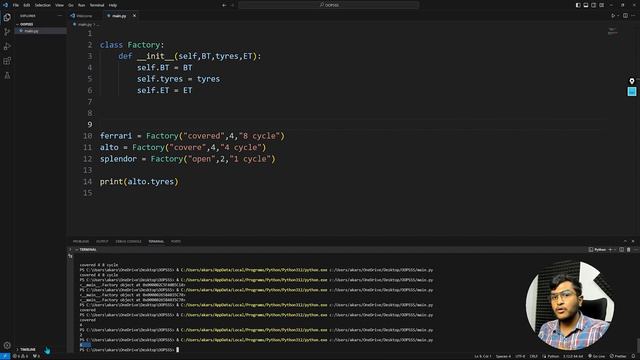Open the Source Control view

7,32
